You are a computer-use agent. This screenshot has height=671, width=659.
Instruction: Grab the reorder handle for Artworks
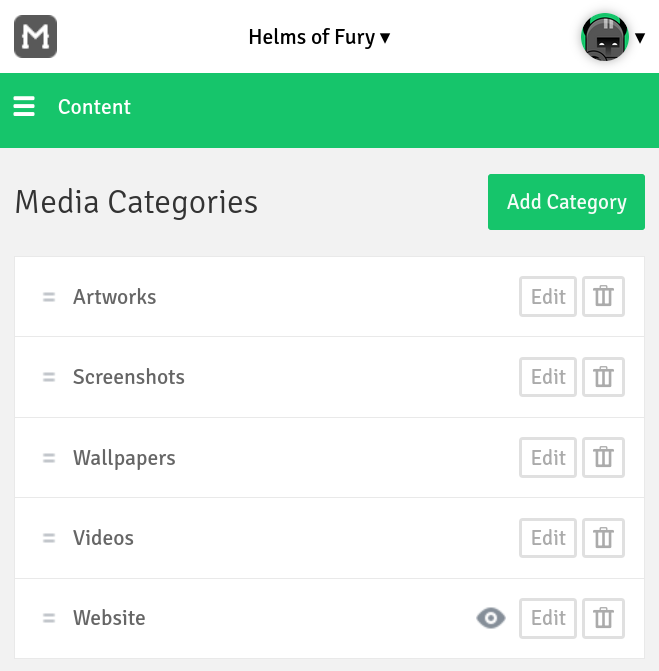49,297
